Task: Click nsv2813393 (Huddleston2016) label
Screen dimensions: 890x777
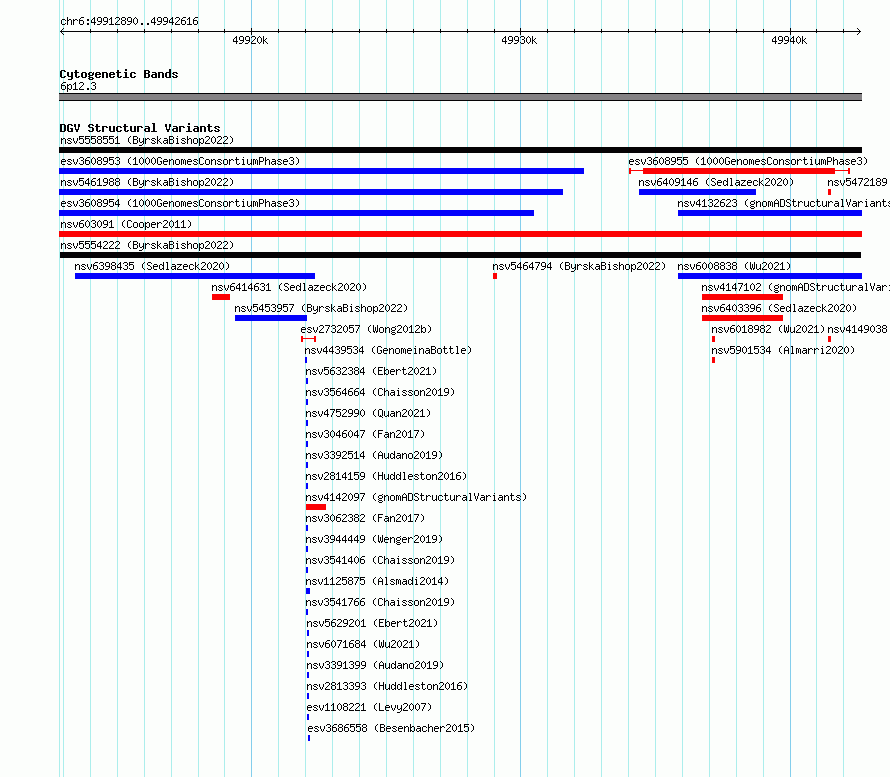Action: [388, 686]
